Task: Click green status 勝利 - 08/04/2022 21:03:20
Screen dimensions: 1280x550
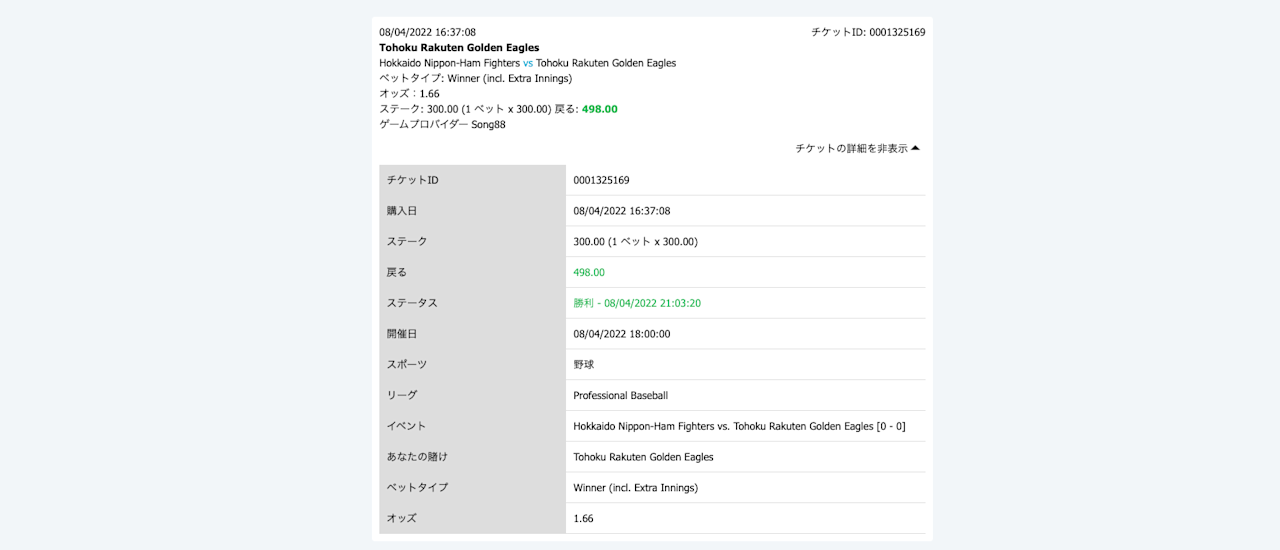Action: 637,303
